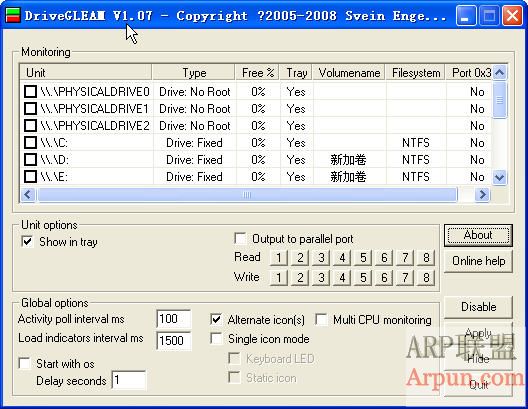
Task: Select Read pin 2 button
Action: coord(300,258)
